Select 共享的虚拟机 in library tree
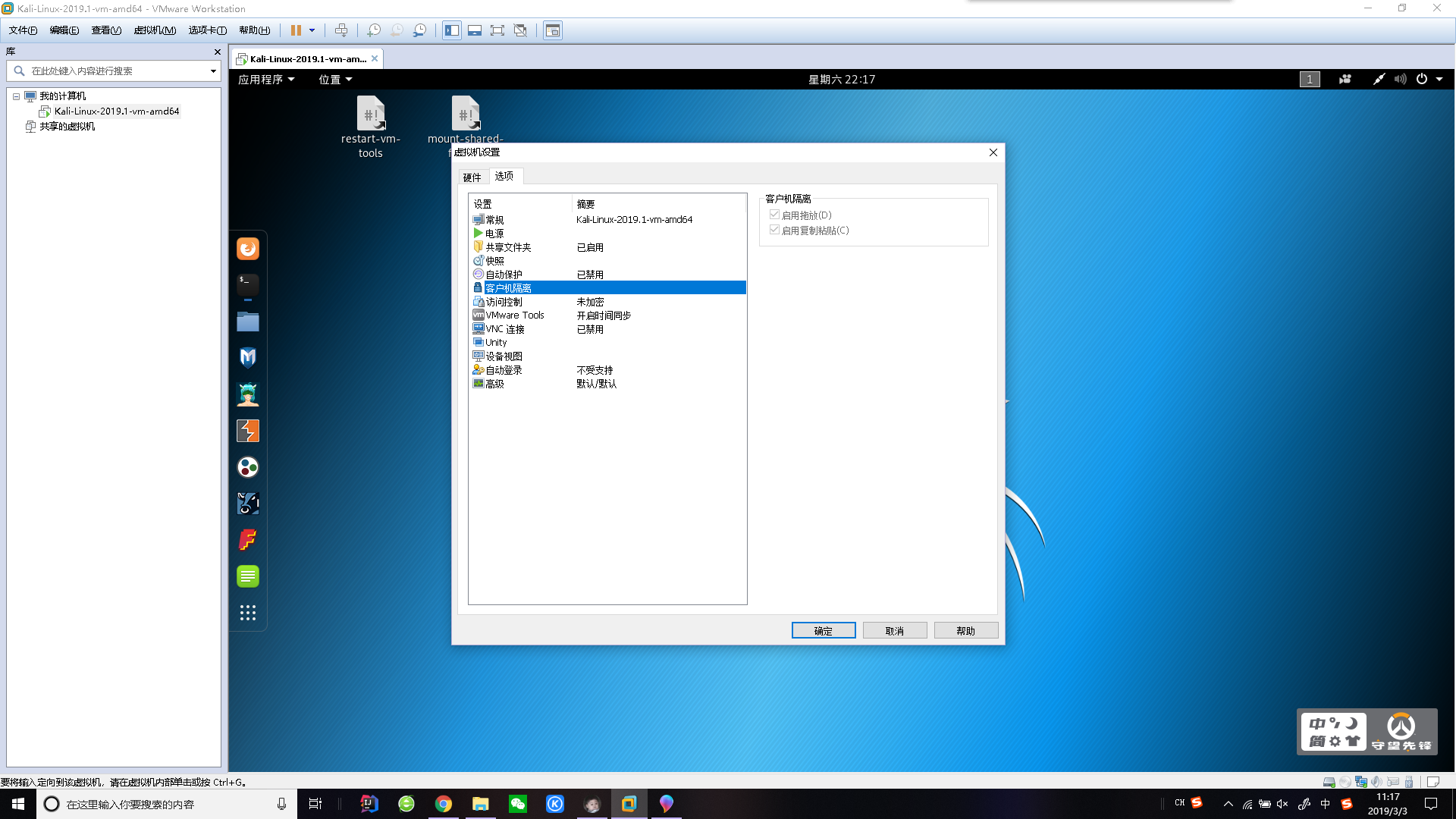The height and width of the screenshot is (819, 1456). [67, 127]
